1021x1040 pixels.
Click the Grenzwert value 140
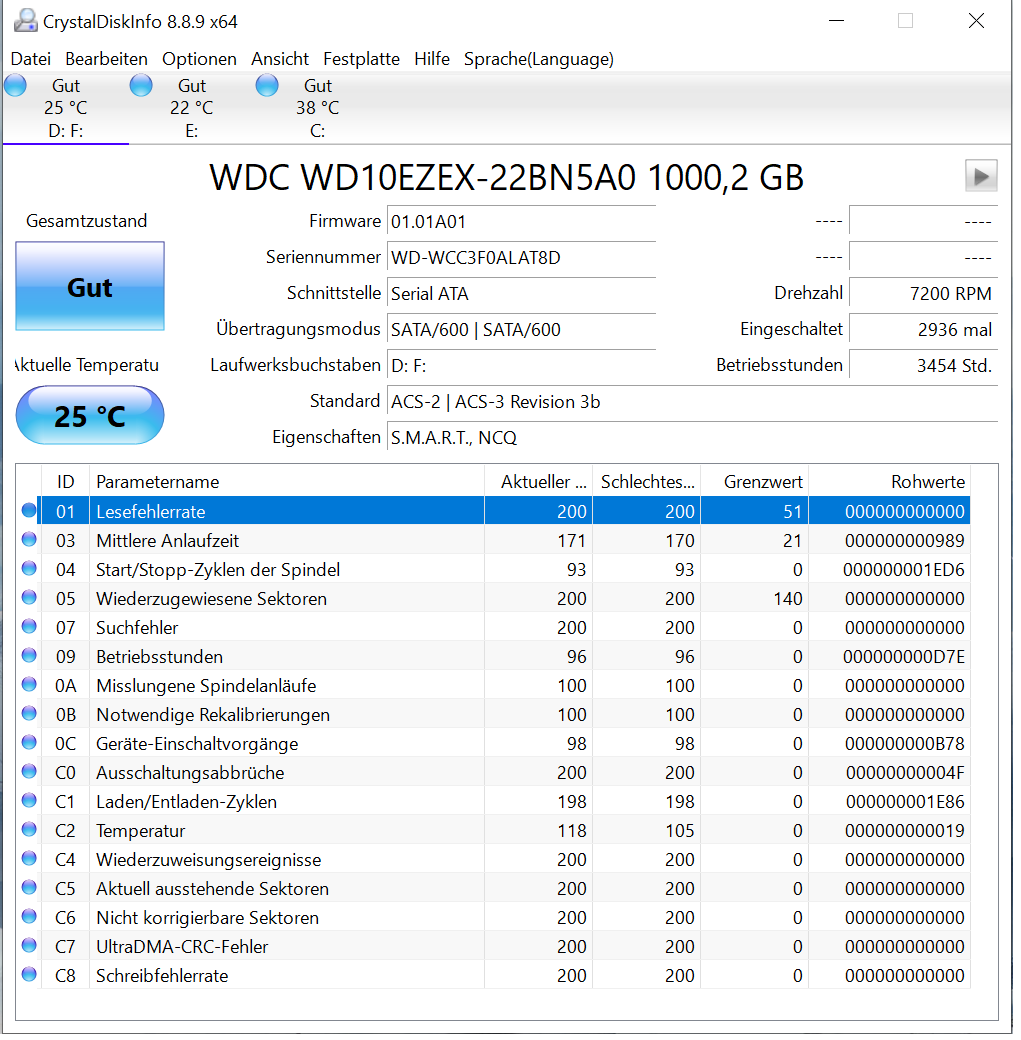(788, 599)
